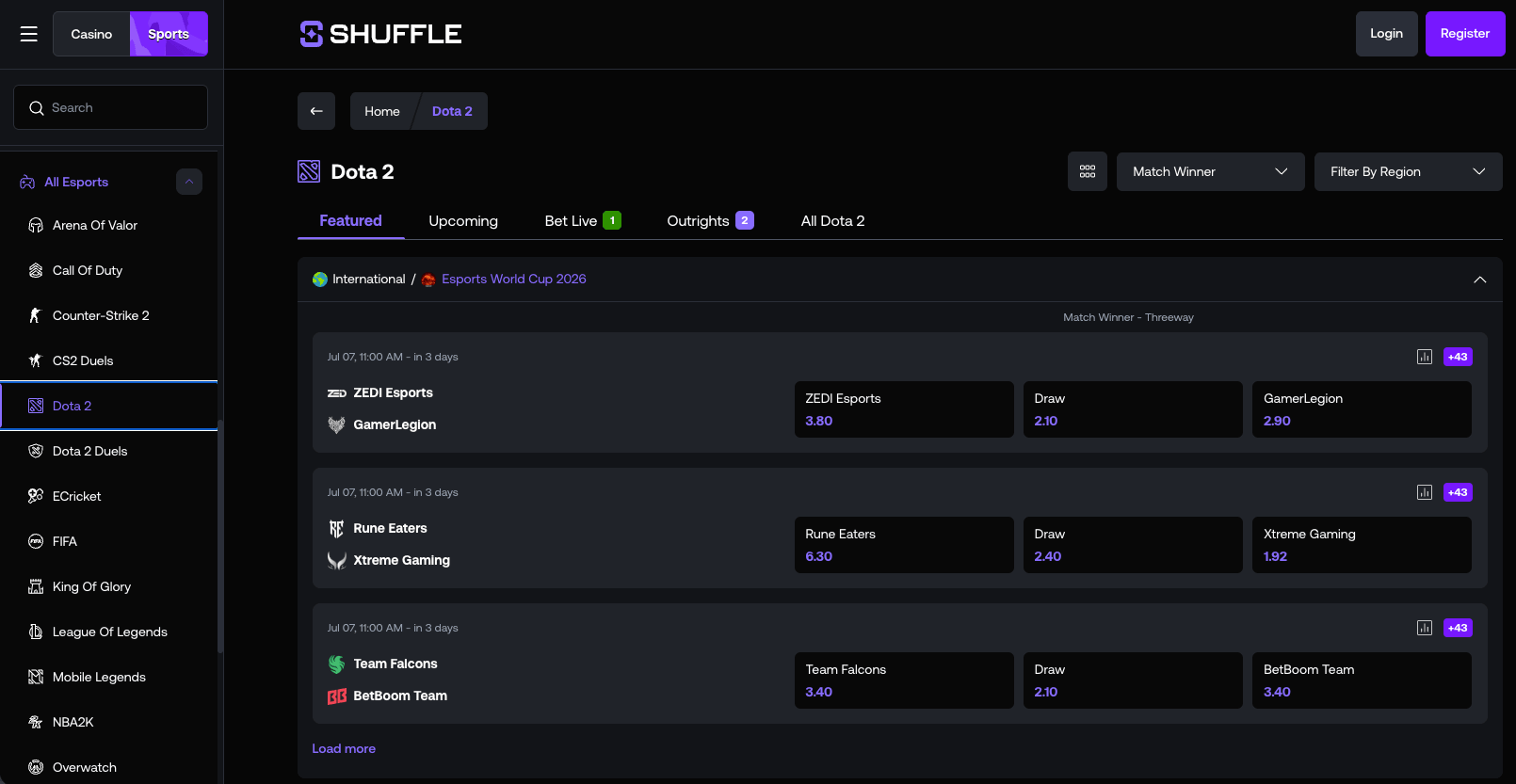The height and width of the screenshot is (784, 1516).
Task: Expand +43 markets for Team Falcons match
Action: [1458, 628]
